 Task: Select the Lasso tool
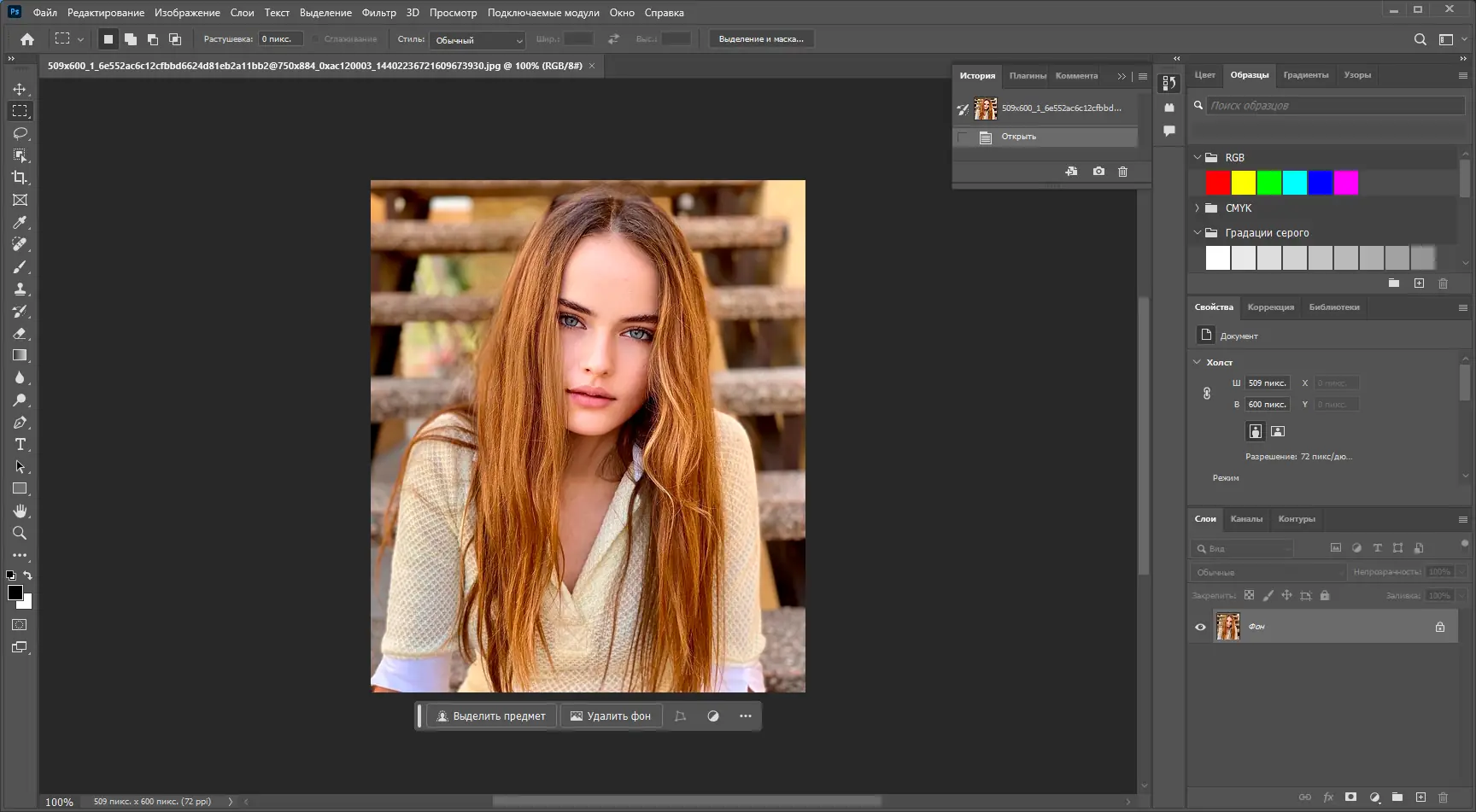coord(20,133)
